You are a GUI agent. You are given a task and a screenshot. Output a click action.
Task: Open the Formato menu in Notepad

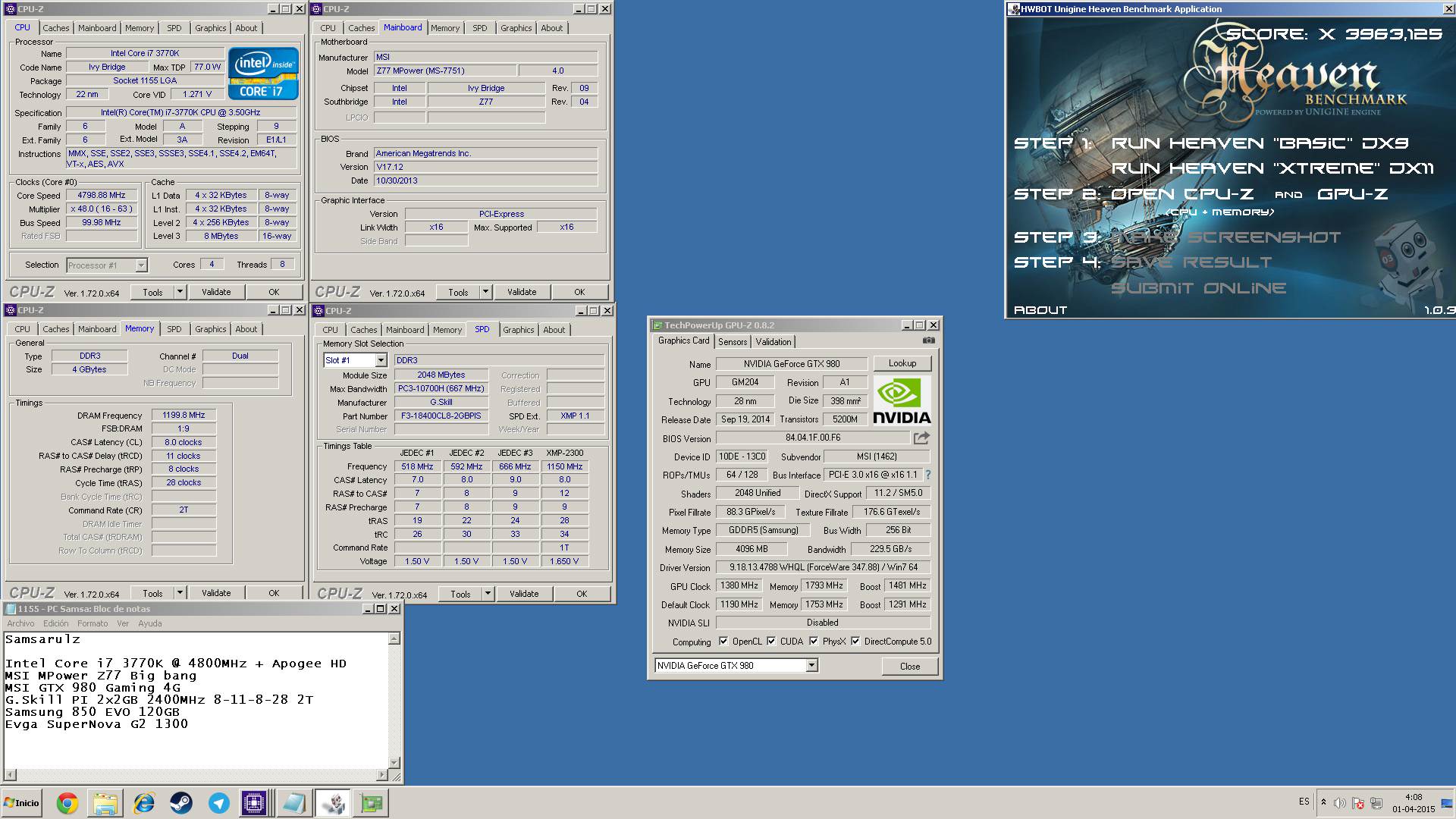[93, 623]
